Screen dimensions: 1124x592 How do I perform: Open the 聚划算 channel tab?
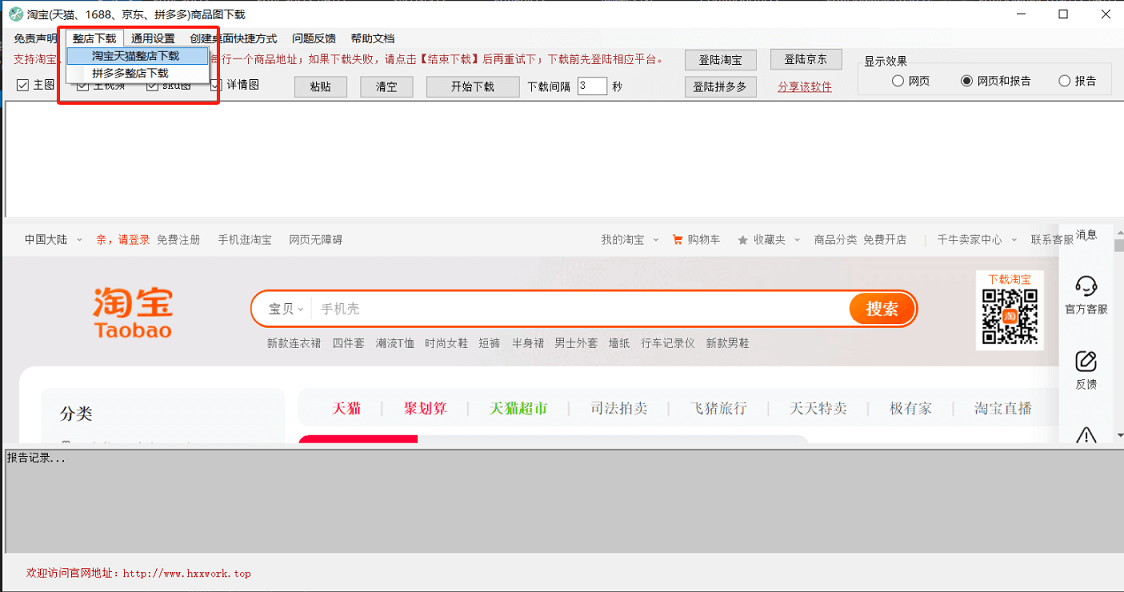[425, 409]
